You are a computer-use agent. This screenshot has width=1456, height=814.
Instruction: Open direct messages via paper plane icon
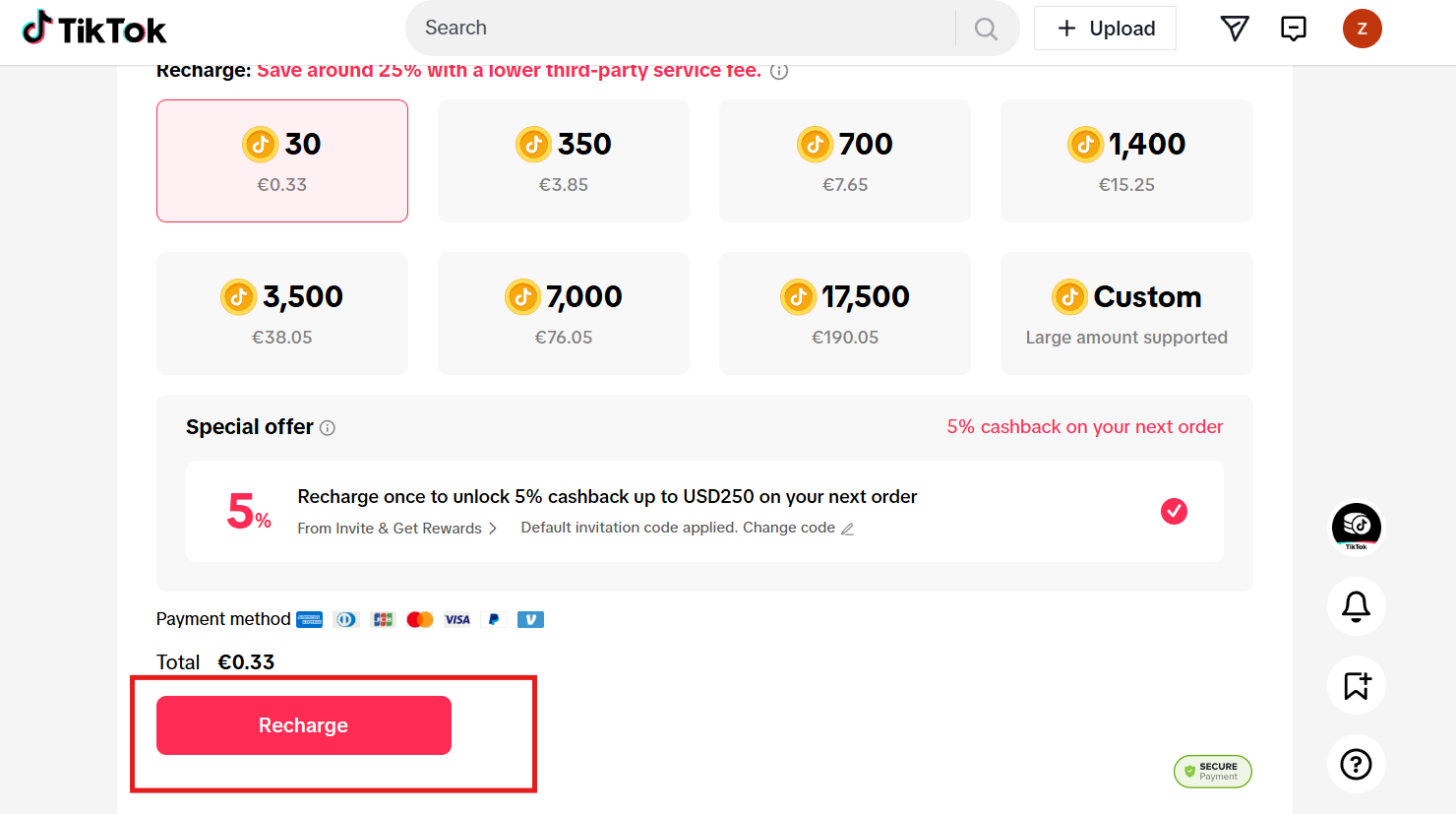coord(1234,29)
